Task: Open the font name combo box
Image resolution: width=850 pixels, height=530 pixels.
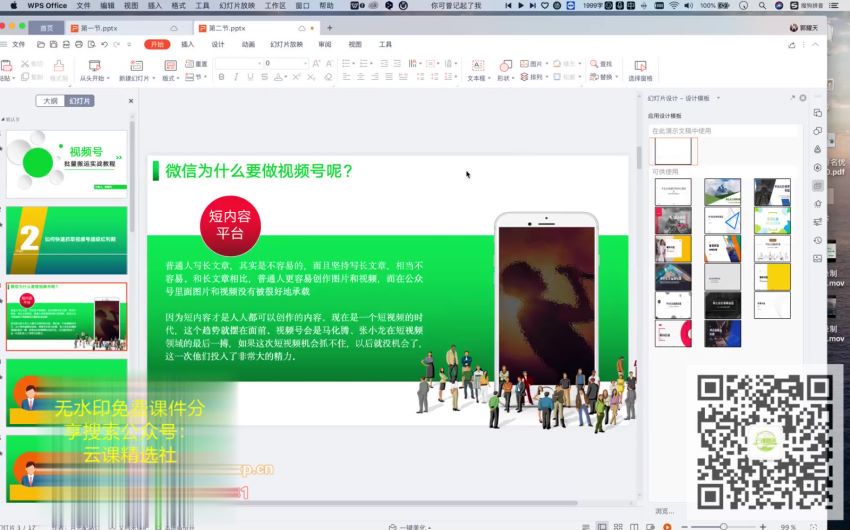Action: [239, 63]
